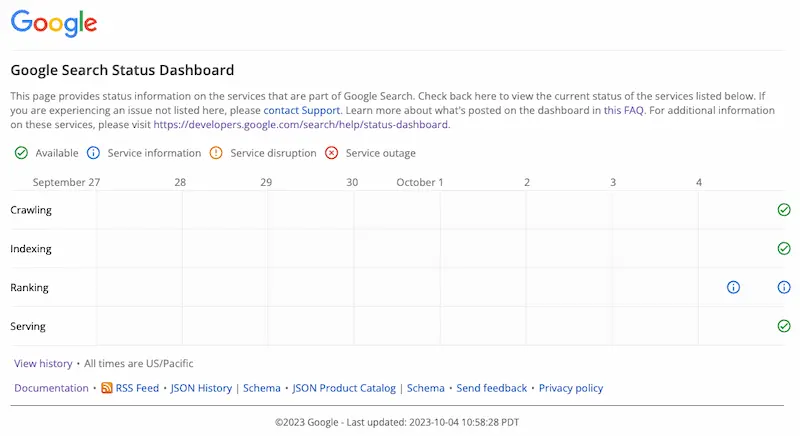Click the 3 date column header
The width and height of the screenshot is (800, 436).
613,182
